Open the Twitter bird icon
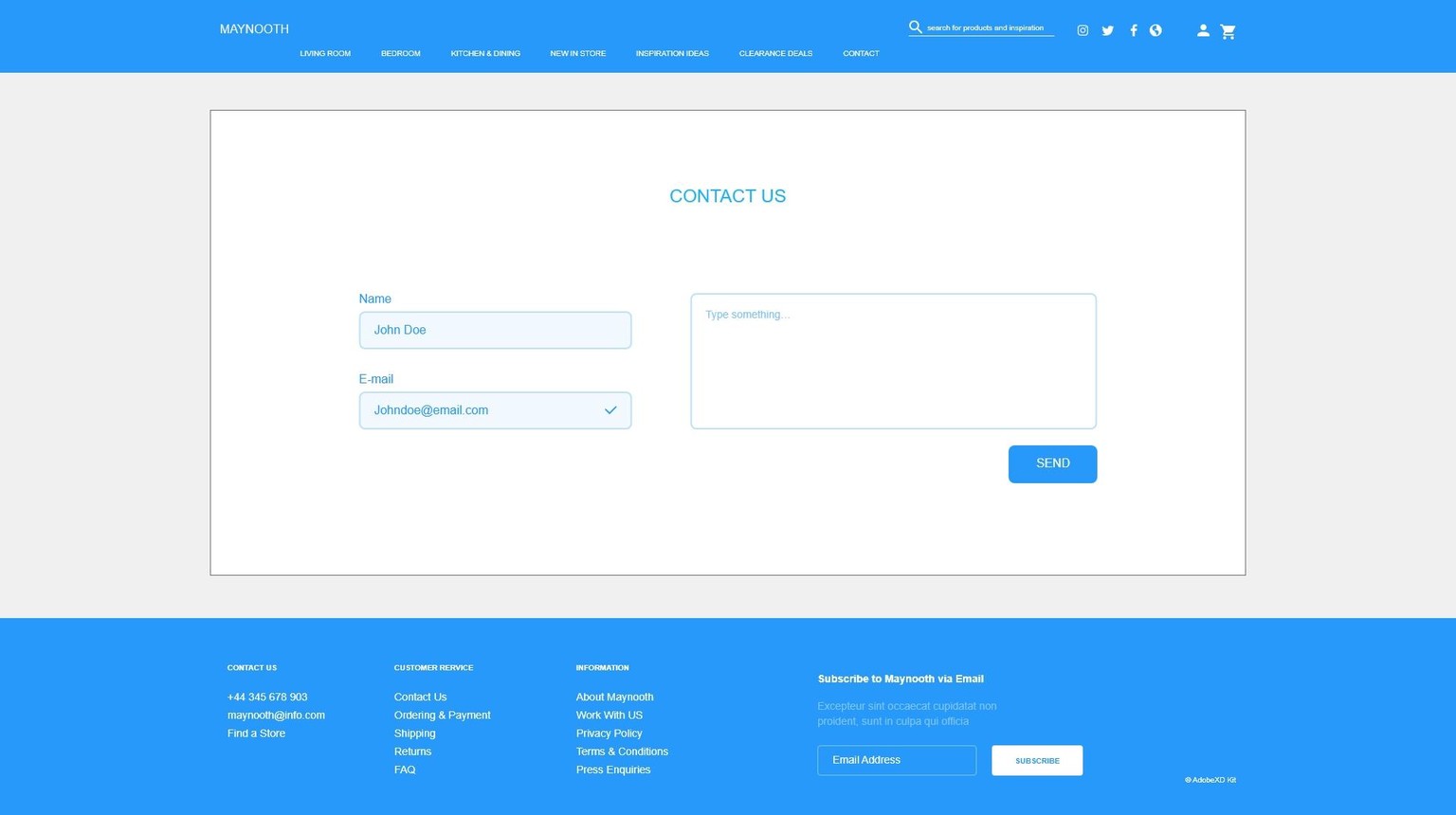This screenshot has width=1456, height=815. (x=1107, y=30)
